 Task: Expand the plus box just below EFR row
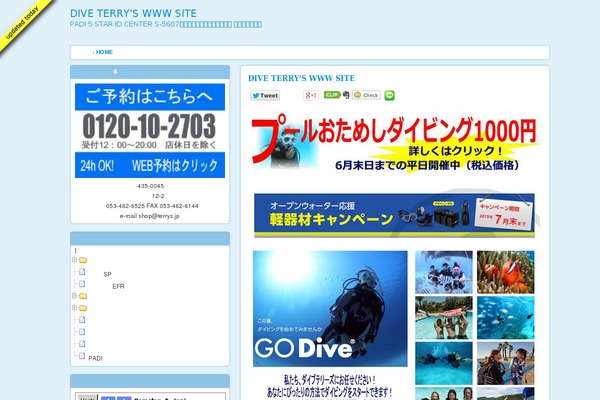tap(74, 296)
